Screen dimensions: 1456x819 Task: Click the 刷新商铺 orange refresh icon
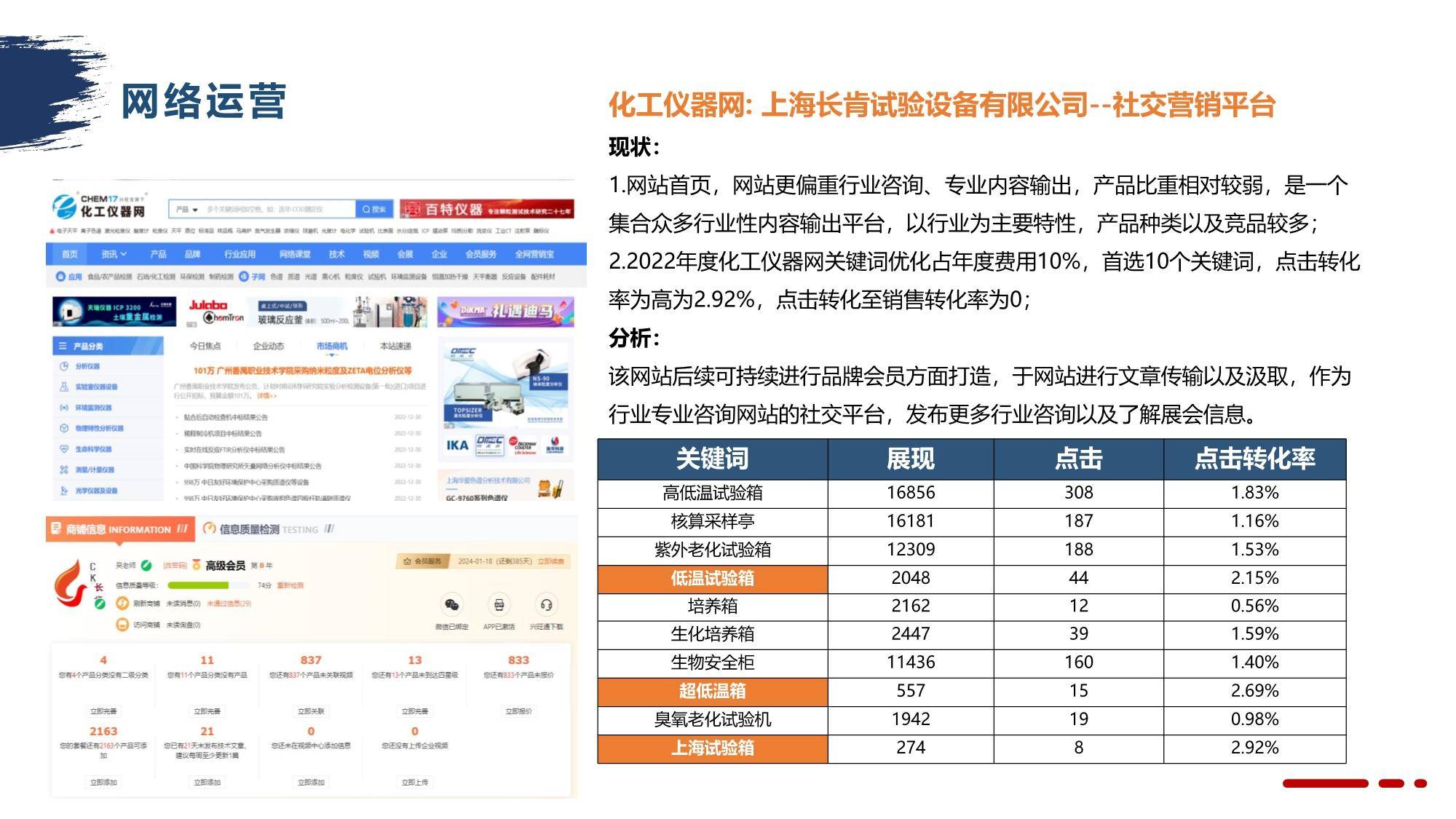[x=122, y=604]
